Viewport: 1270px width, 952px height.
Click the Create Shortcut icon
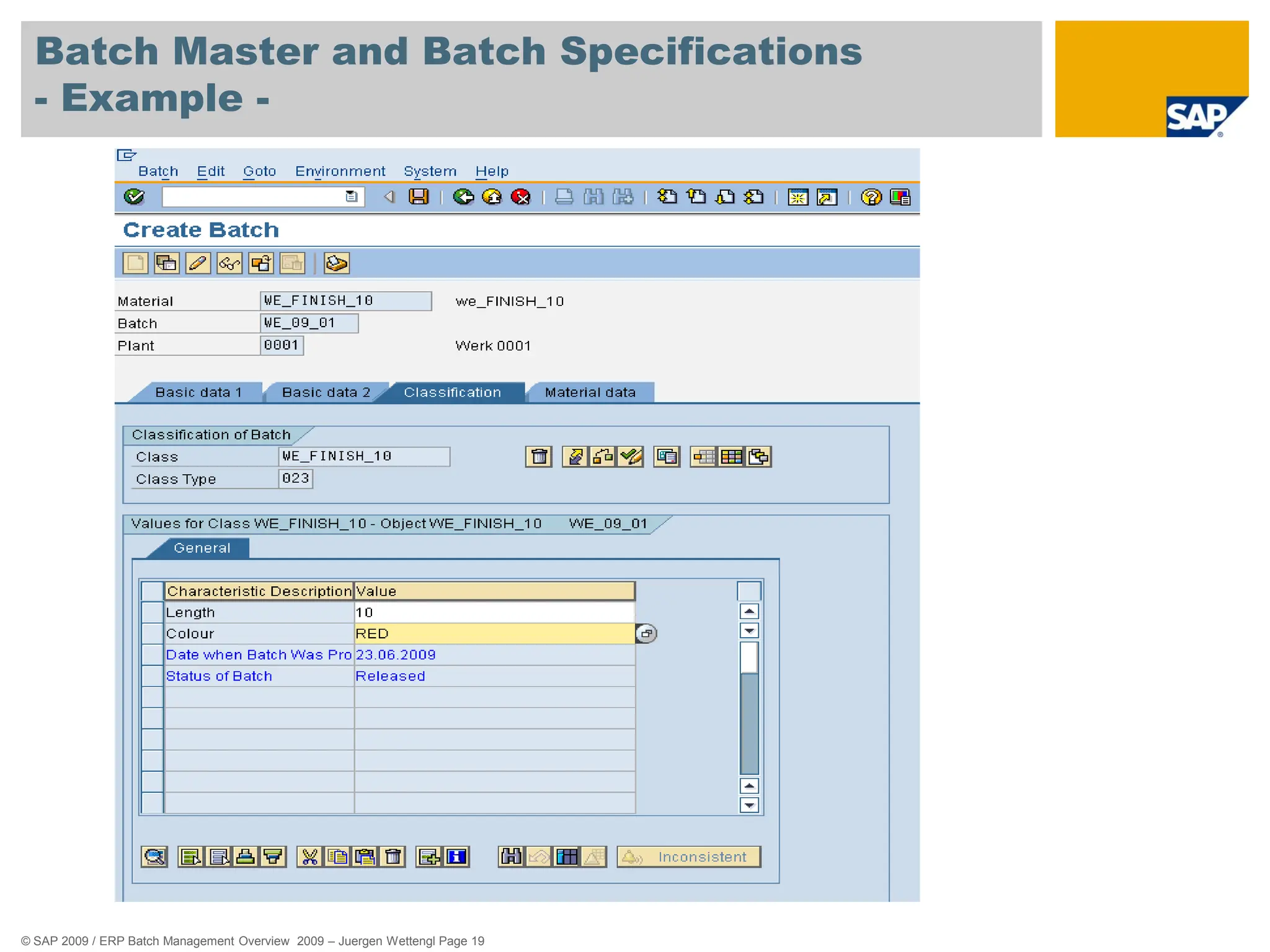827,197
